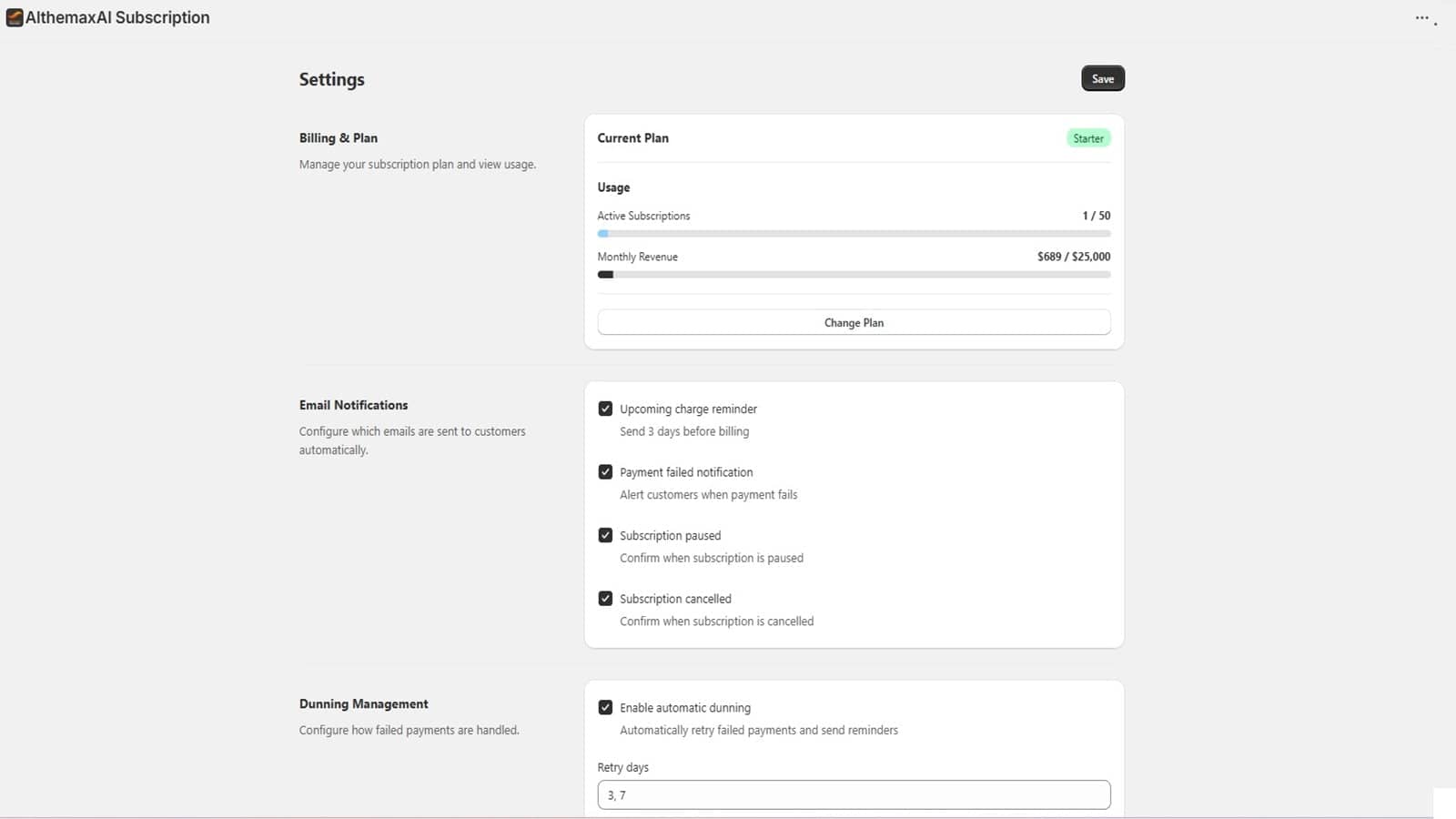Click the Monthly Revenue progress bar
Viewport: 1456px width, 819px height.
(x=853, y=275)
